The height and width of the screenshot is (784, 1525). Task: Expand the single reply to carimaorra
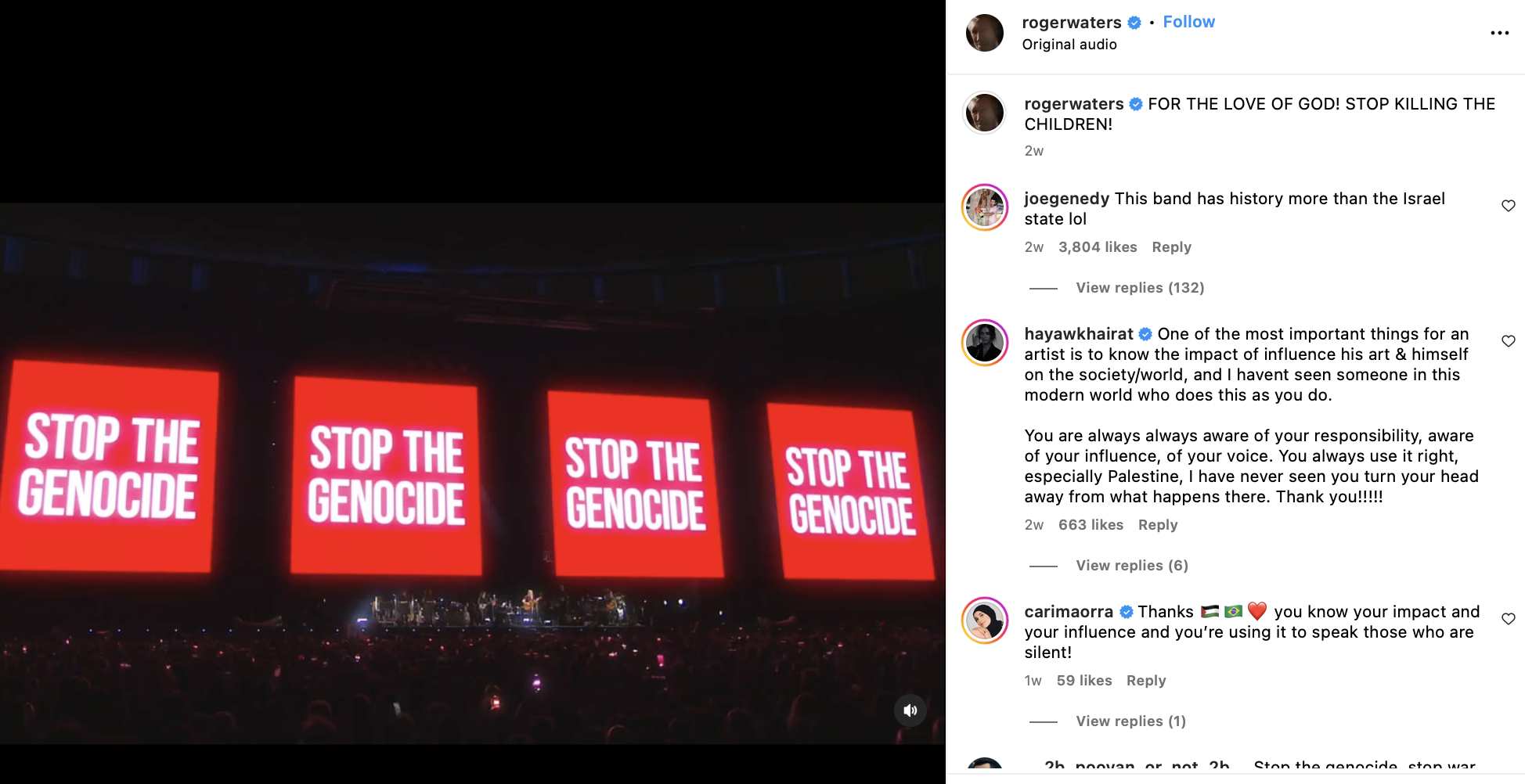tap(1130, 721)
